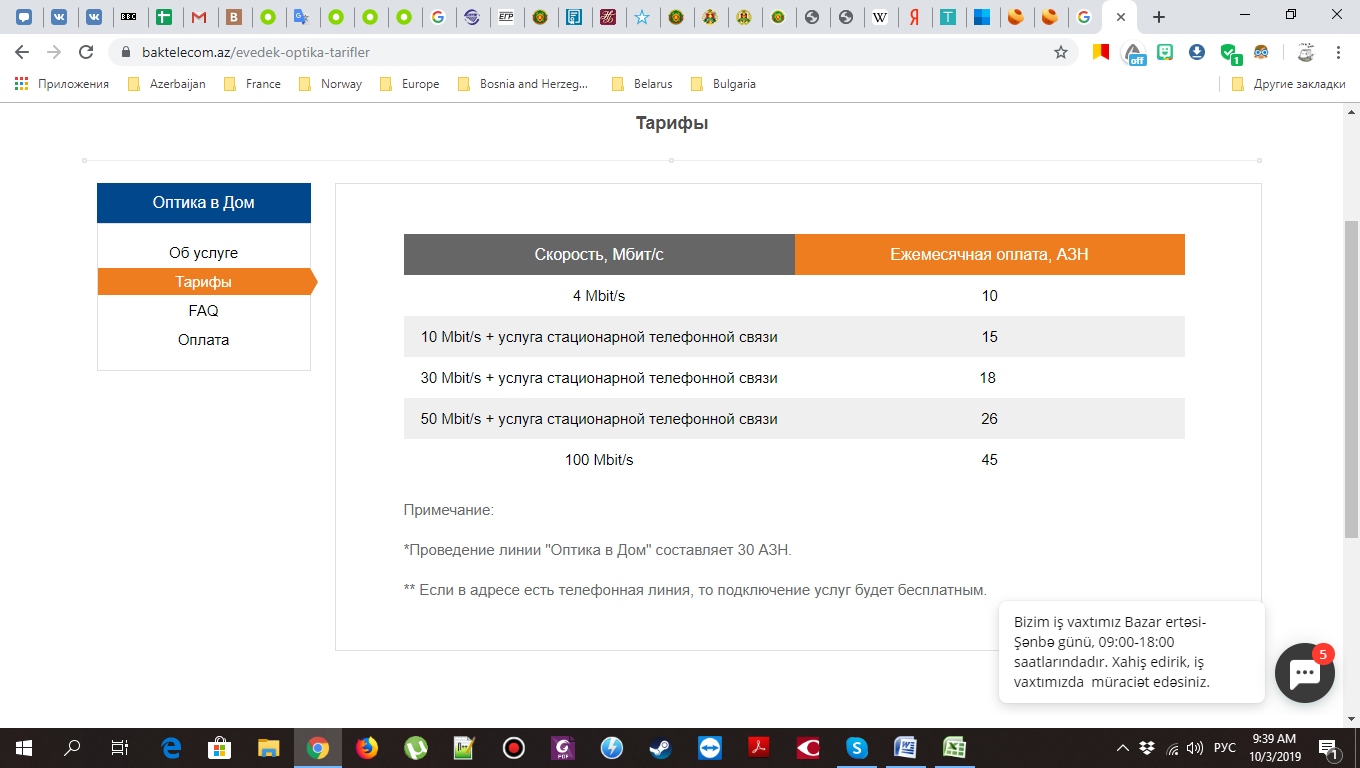This screenshot has width=1360, height=768.
Task: Select the 50 Mbit/s tariff row text
Action: [599, 419]
